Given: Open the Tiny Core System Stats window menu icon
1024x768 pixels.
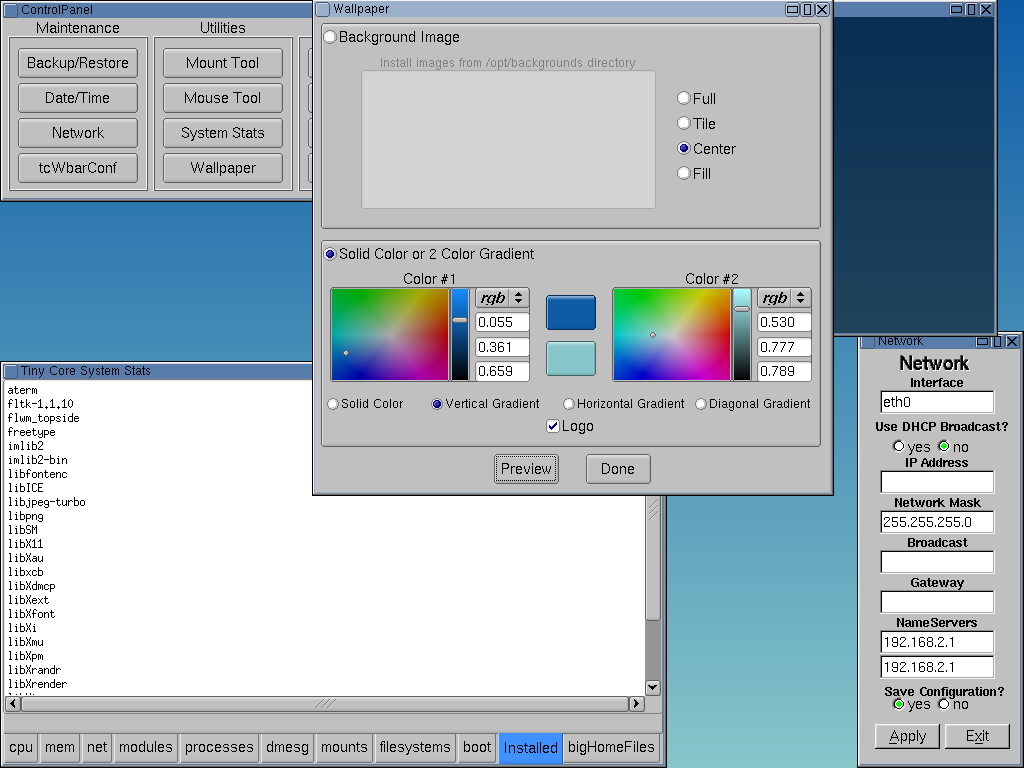Looking at the screenshot, I should pyautogui.click(x=10, y=371).
